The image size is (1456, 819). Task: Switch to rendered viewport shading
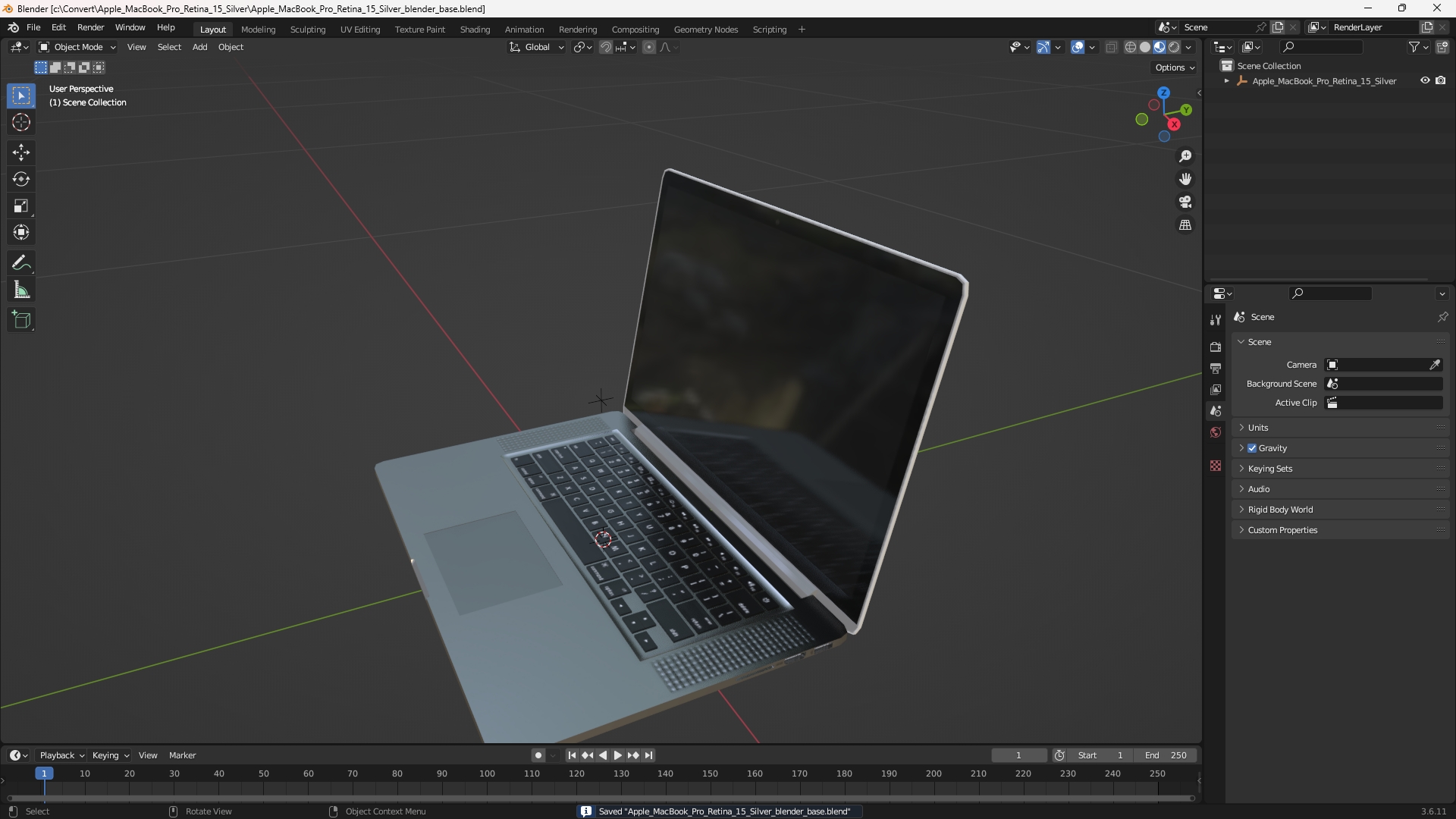pos(1174,47)
